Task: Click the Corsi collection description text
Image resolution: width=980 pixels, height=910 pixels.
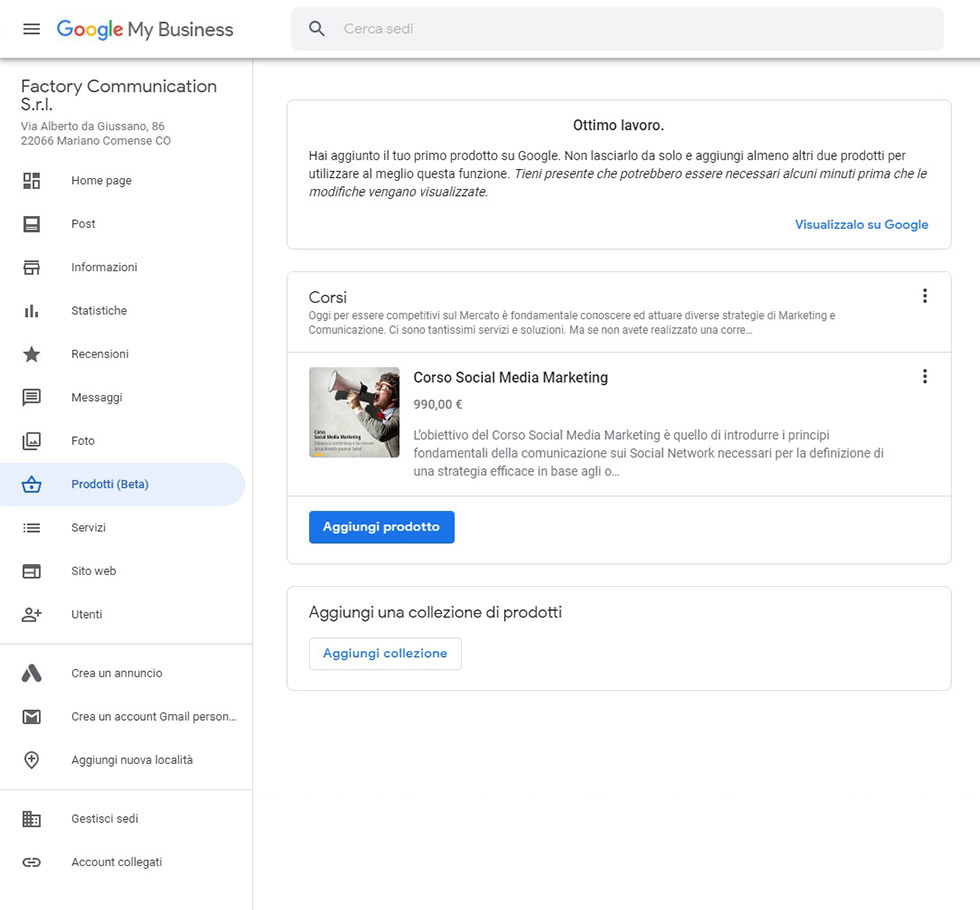Action: pos(572,322)
